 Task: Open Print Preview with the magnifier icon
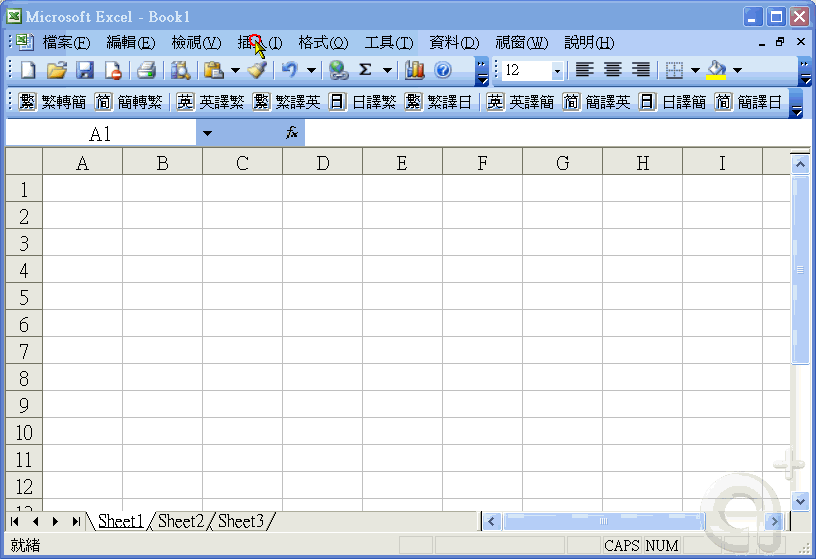pyautogui.click(x=181, y=70)
